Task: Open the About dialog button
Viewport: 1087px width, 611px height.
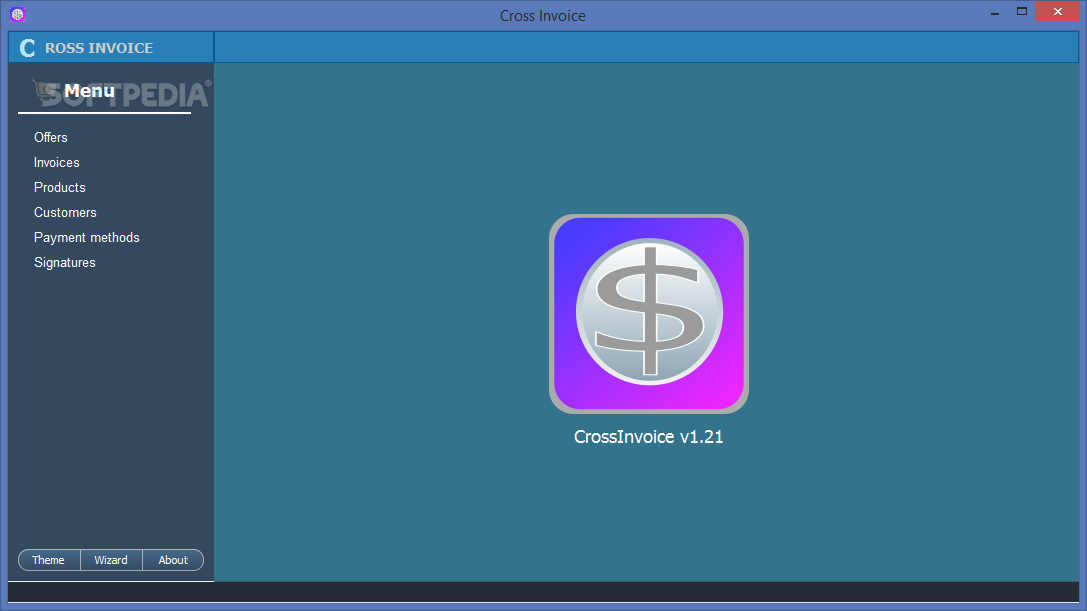Action: point(173,560)
